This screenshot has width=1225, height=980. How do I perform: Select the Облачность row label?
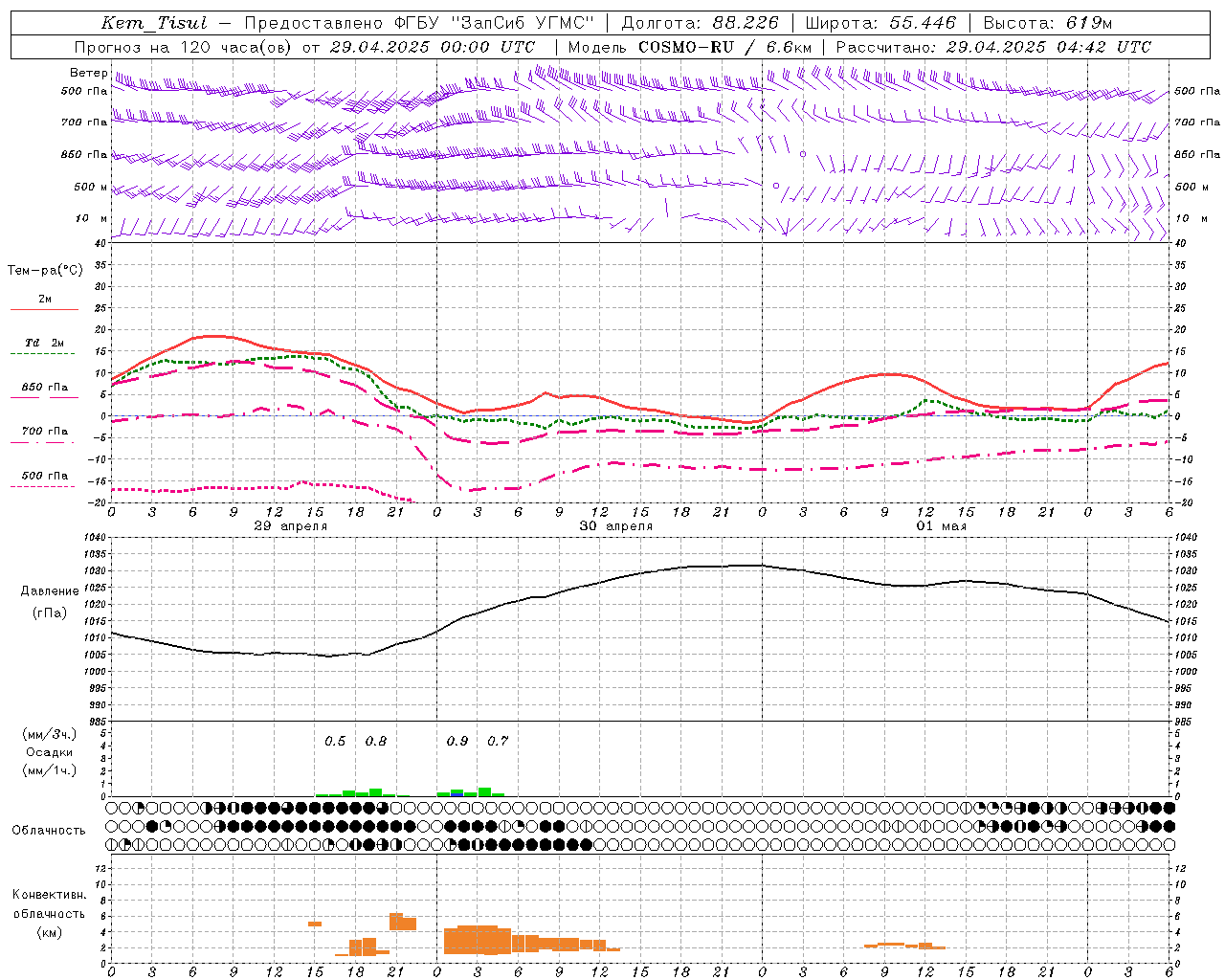49,830
